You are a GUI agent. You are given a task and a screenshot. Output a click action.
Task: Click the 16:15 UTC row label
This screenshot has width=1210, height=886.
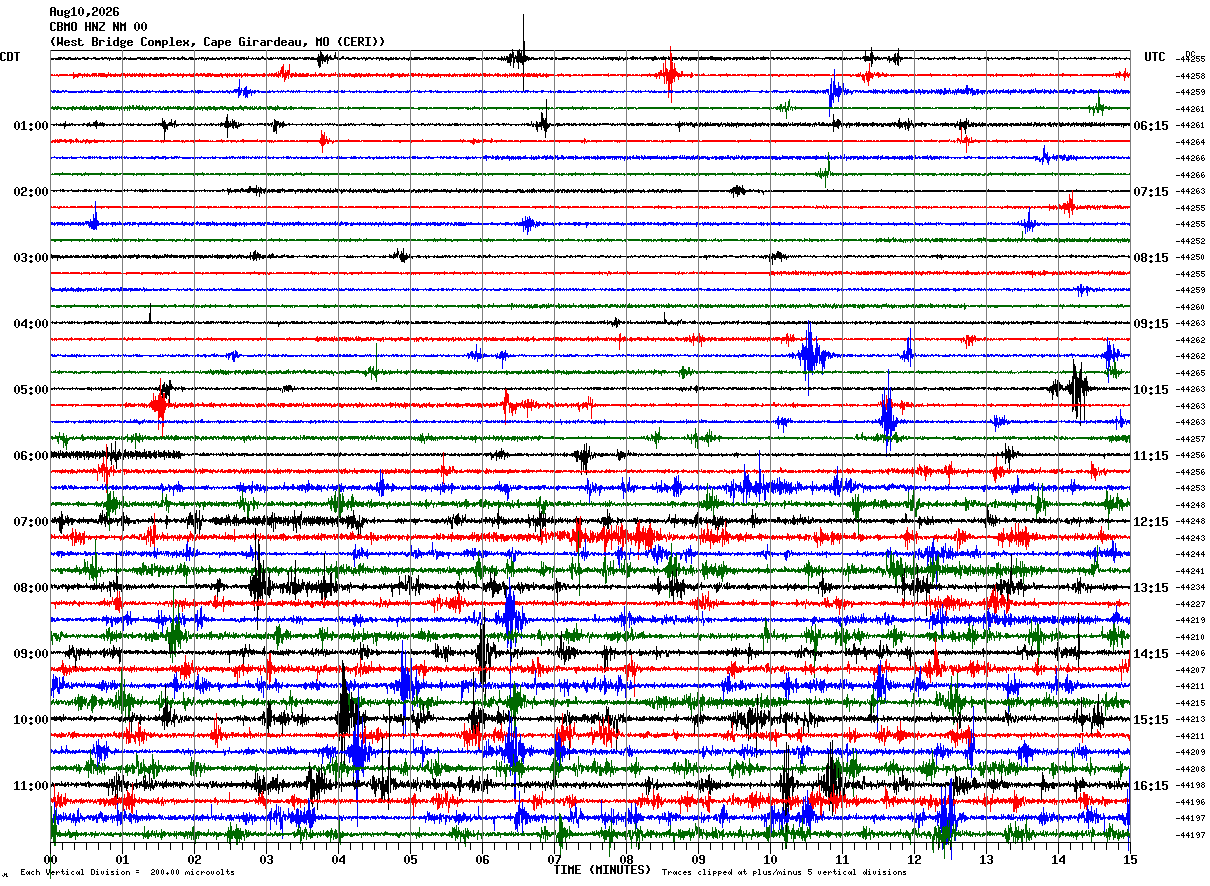click(1151, 786)
